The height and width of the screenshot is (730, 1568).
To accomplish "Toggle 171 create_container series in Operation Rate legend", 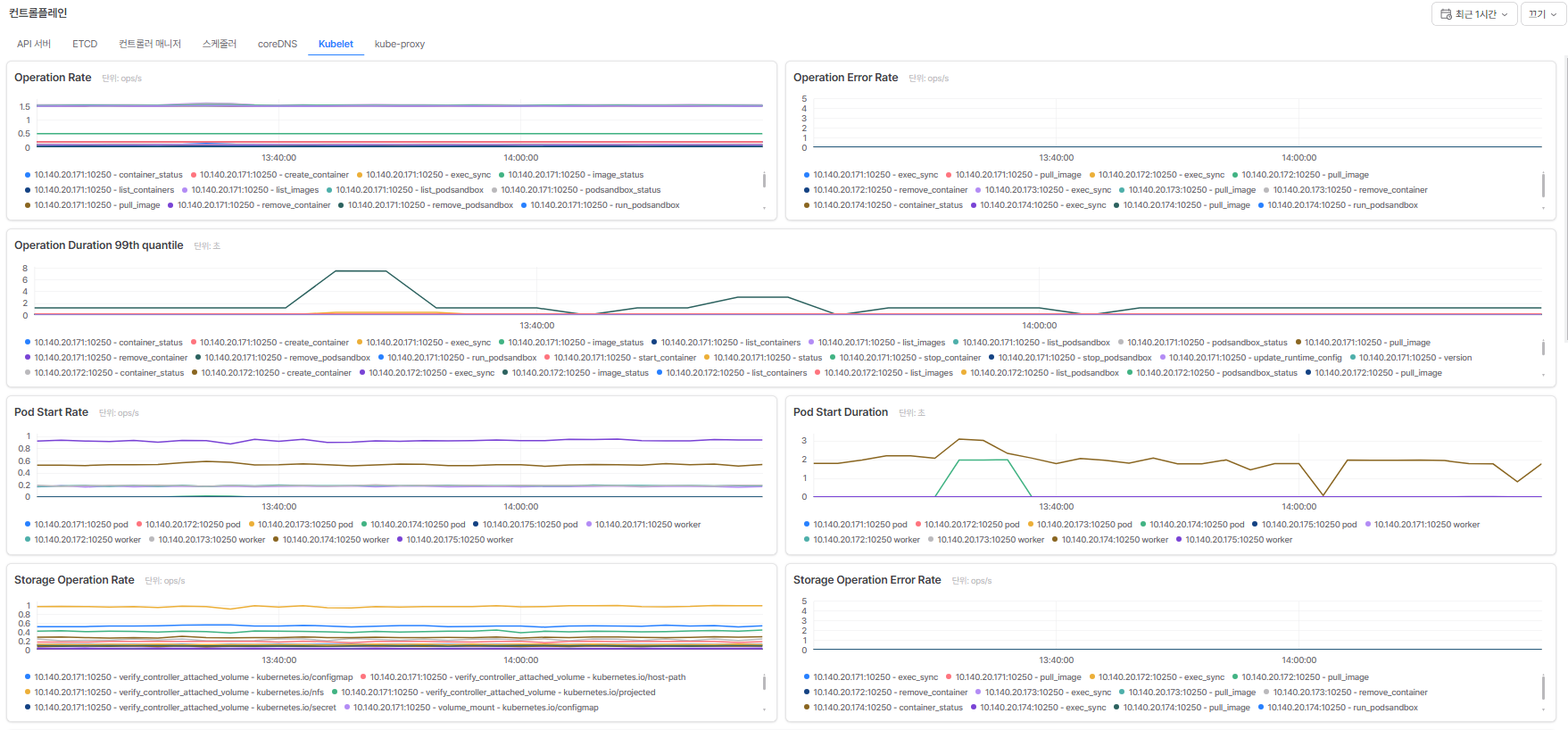I will (270, 175).
